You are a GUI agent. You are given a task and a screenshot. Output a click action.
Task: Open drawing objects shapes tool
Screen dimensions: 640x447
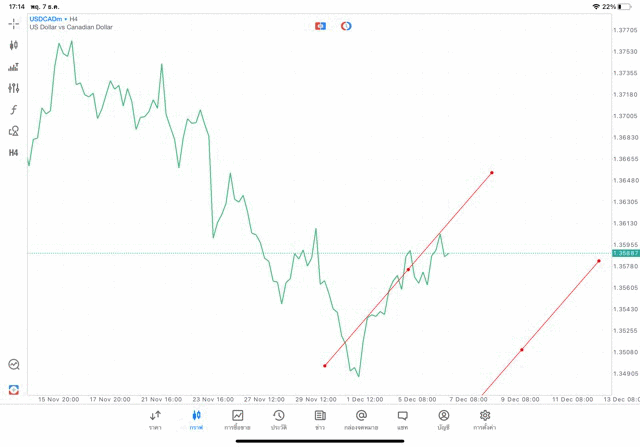coord(14,131)
